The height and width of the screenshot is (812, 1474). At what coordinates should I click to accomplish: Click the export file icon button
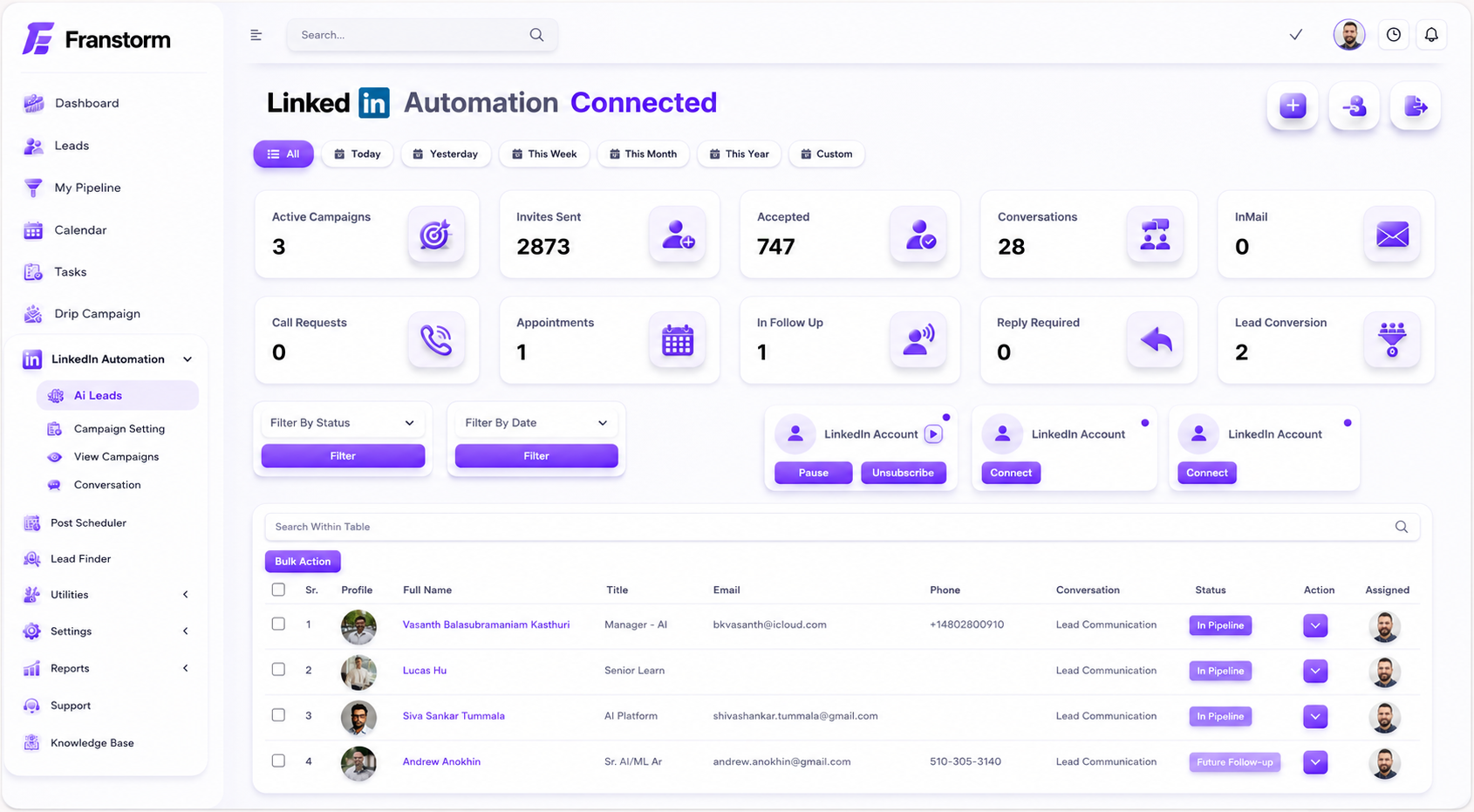(1416, 106)
